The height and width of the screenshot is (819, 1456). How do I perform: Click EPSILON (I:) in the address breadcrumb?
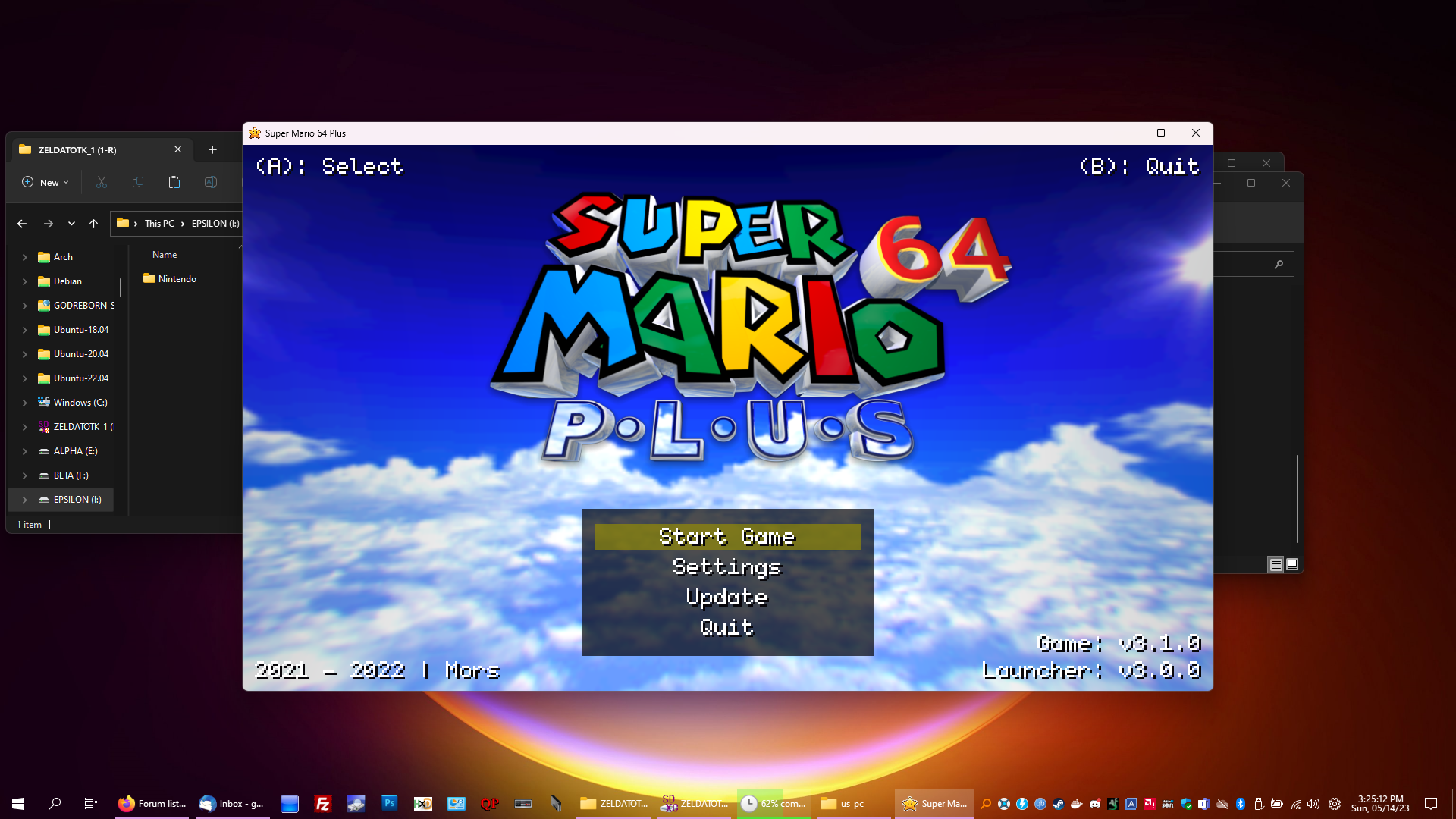point(215,224)
